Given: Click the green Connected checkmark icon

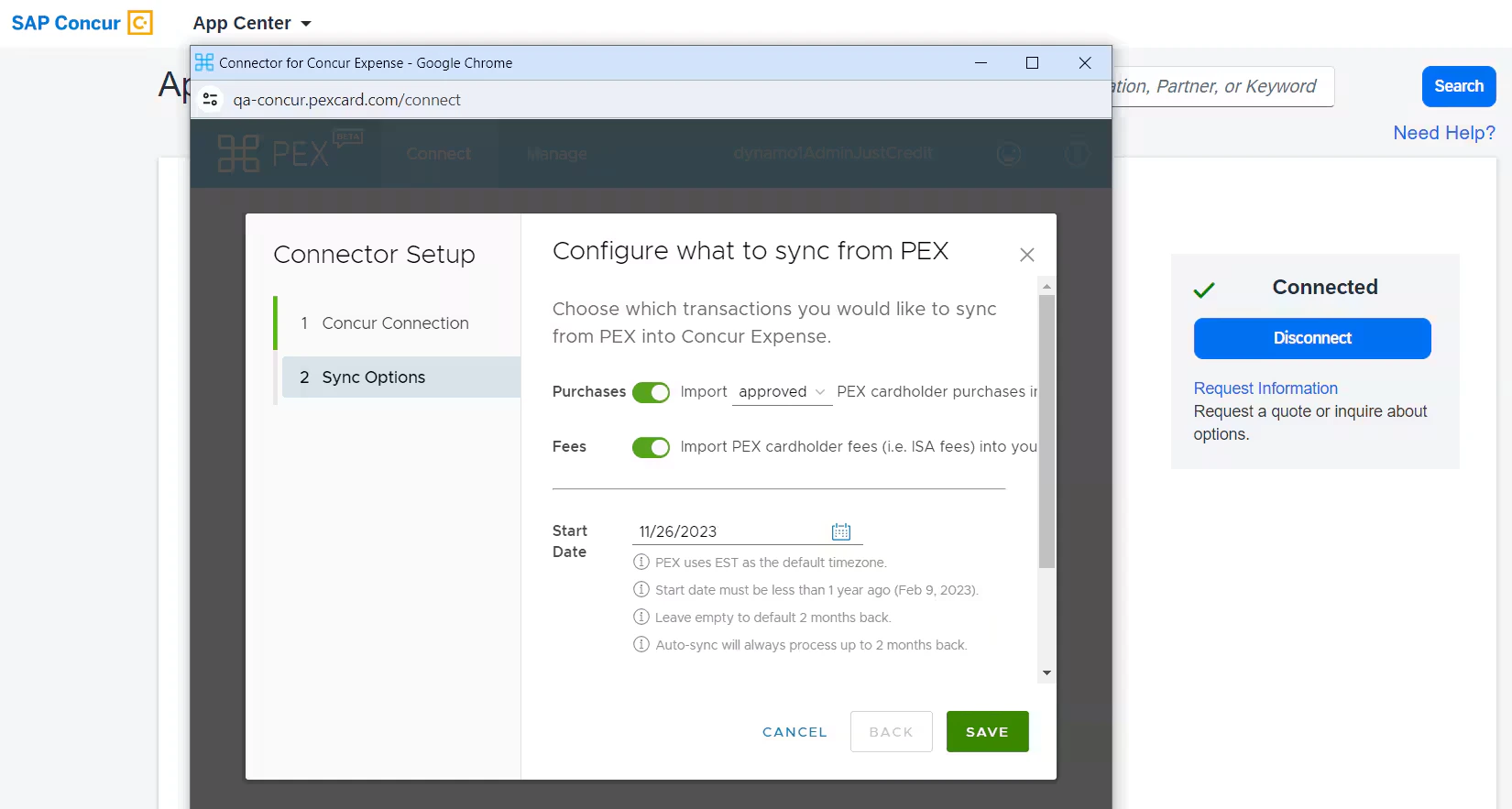Looking at the screenshot, I should click(x=1204, y=290).
